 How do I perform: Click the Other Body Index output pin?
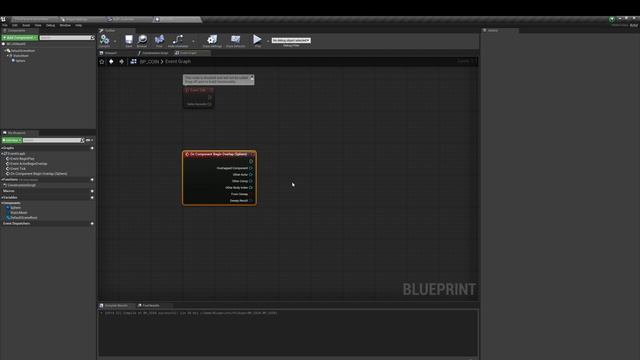(251, 188)
